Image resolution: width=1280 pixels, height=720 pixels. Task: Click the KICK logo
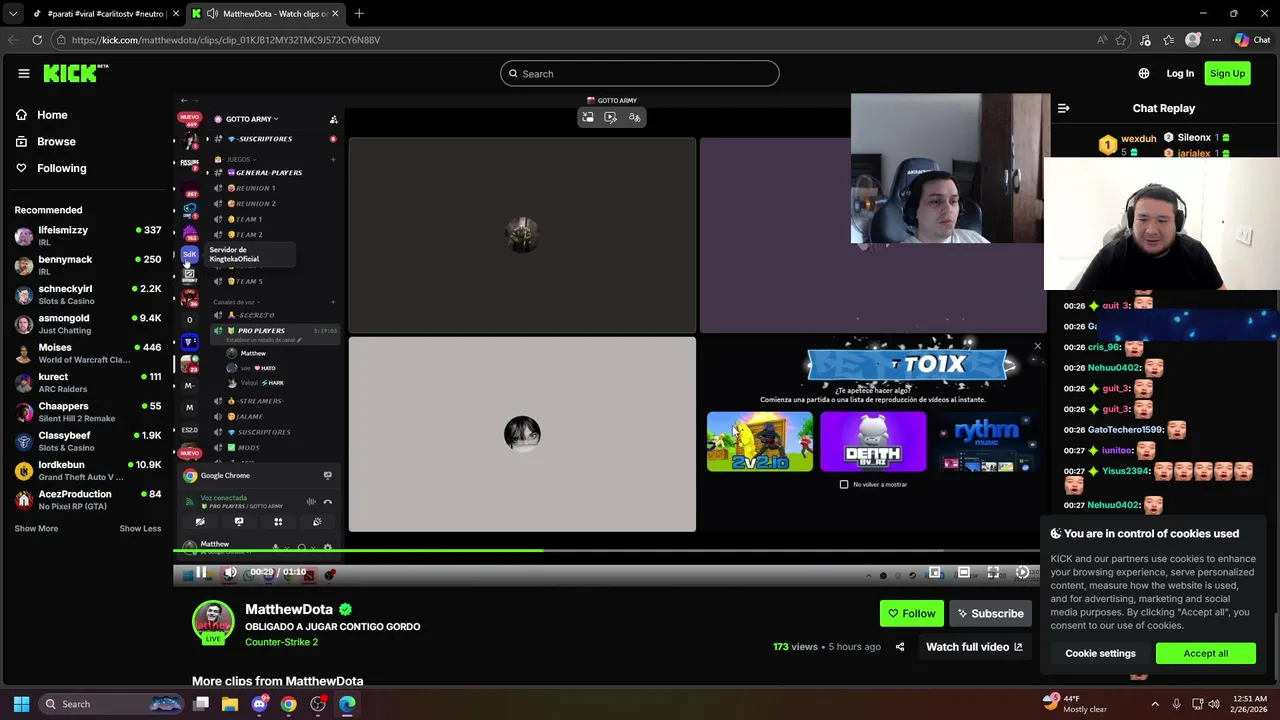click(x=75, y=73)
